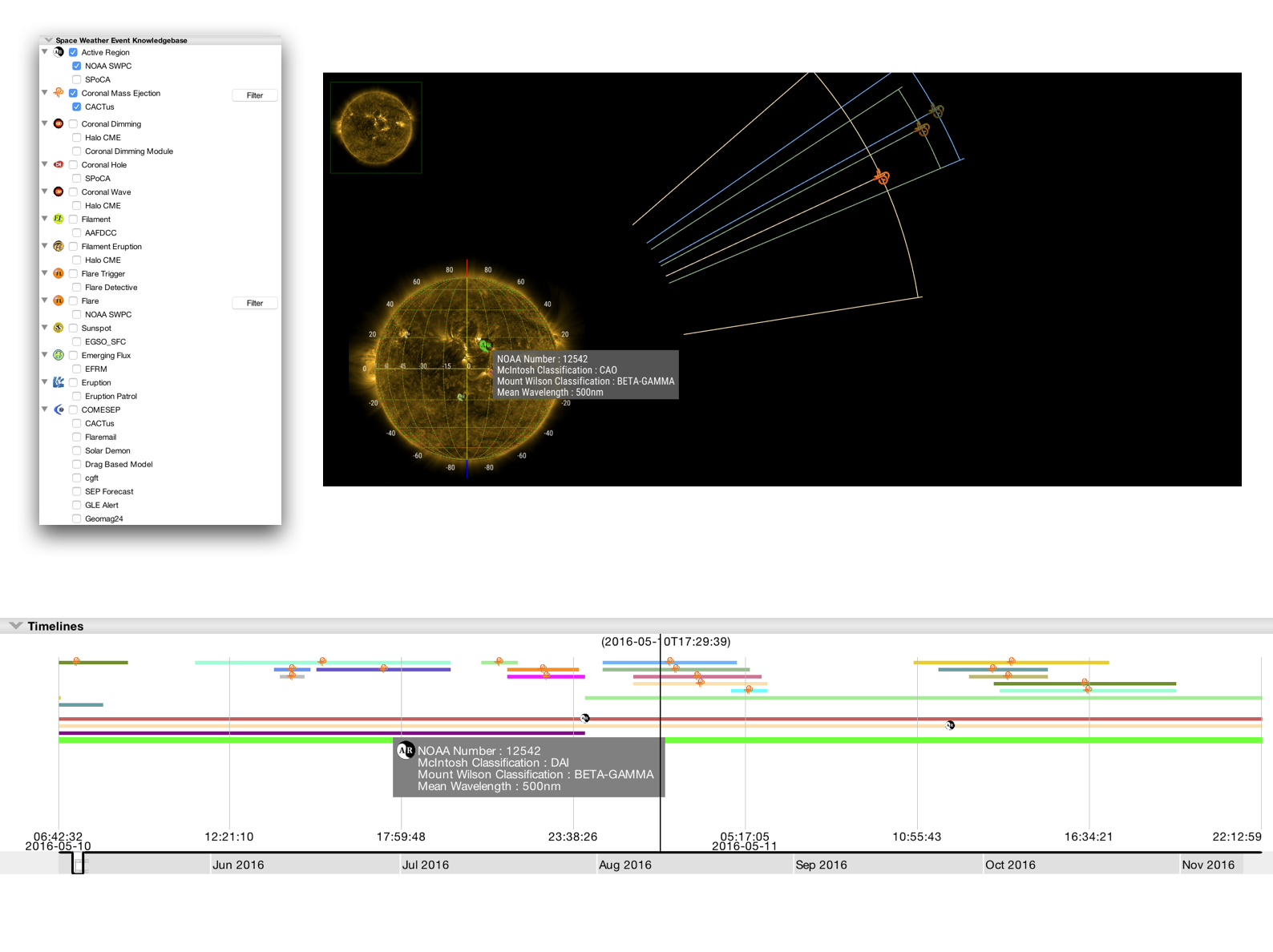
Task: Click the COMESEP icon
Action: tap(59, 409)
